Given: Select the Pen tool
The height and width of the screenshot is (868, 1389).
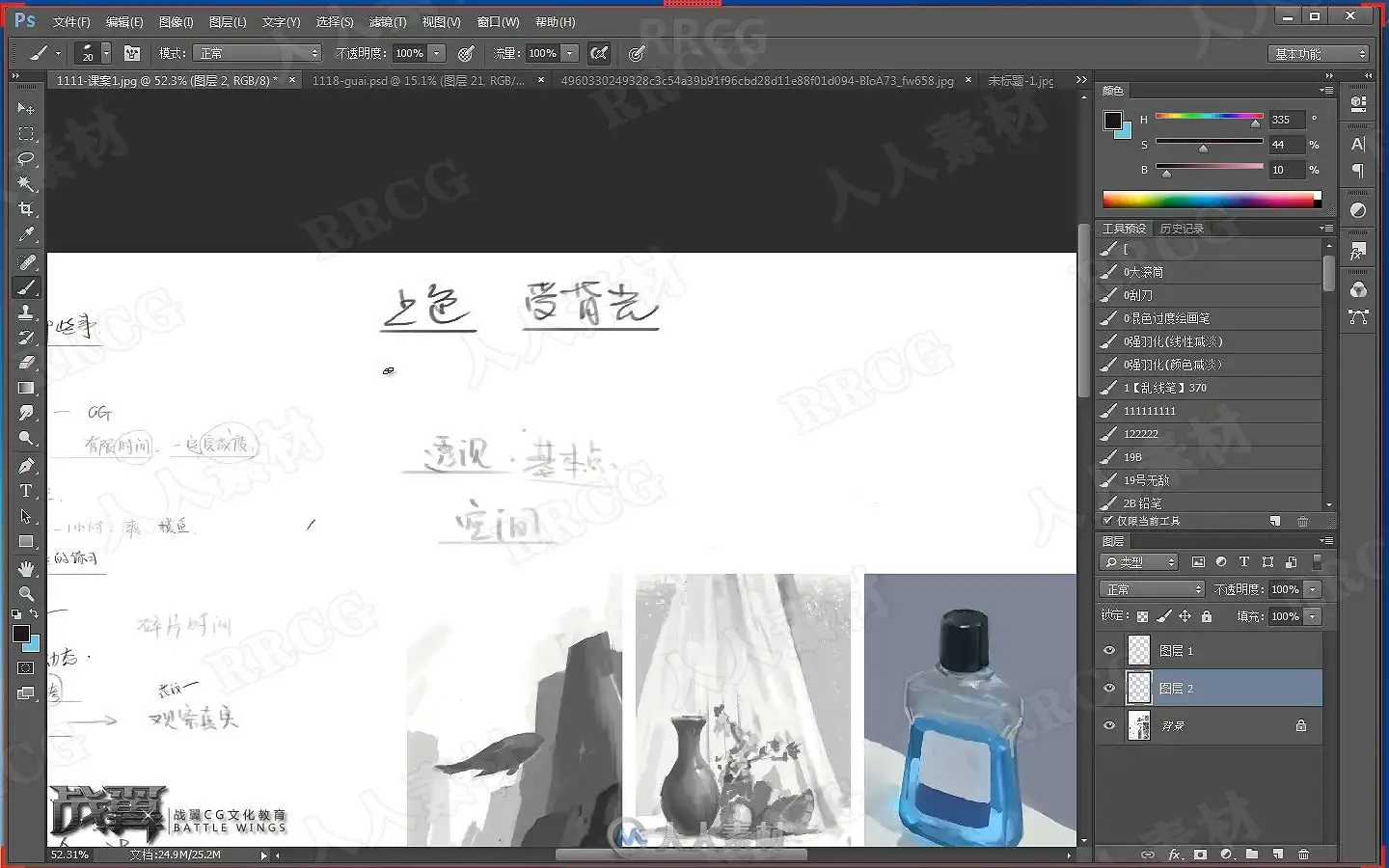Looking at the screenshot, I should pyautogui.click(x=26, y=466).
